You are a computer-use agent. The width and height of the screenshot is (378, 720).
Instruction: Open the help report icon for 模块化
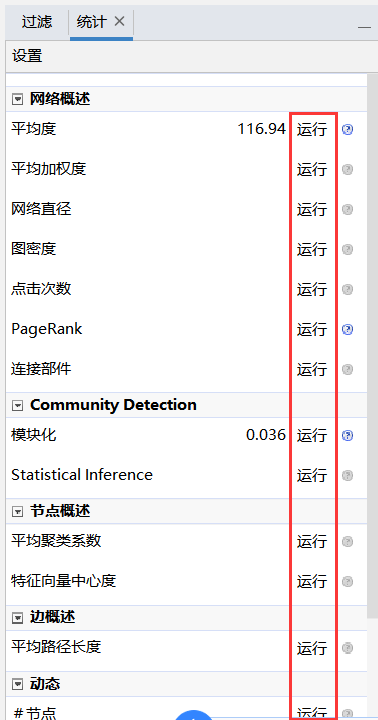tap(348, 436)
